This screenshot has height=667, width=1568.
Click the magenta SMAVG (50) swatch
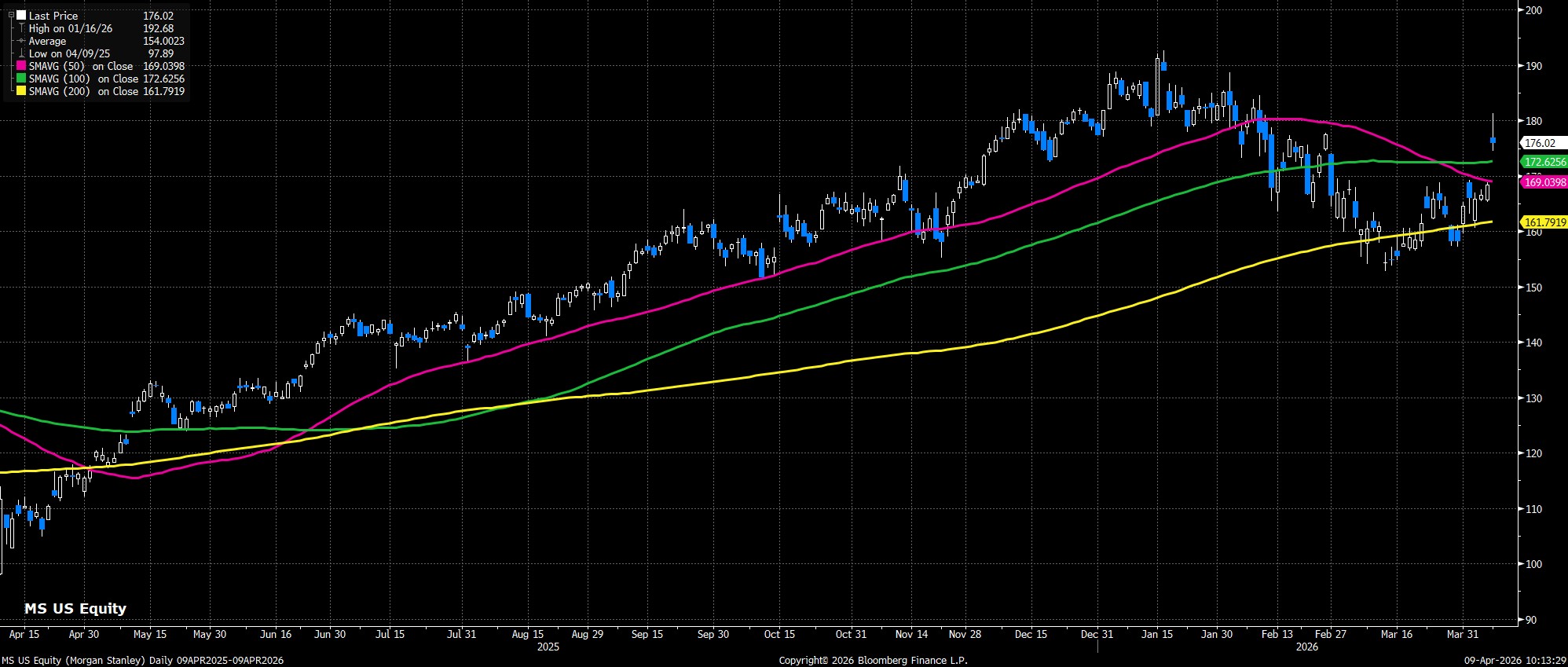[x=21, y=66]
